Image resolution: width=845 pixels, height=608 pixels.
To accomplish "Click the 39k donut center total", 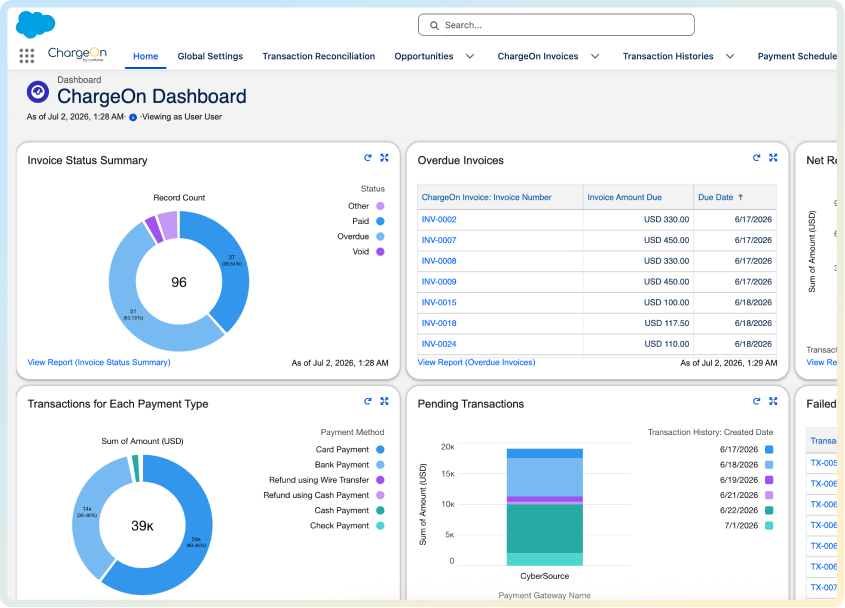I will click(x=142, y=526).
